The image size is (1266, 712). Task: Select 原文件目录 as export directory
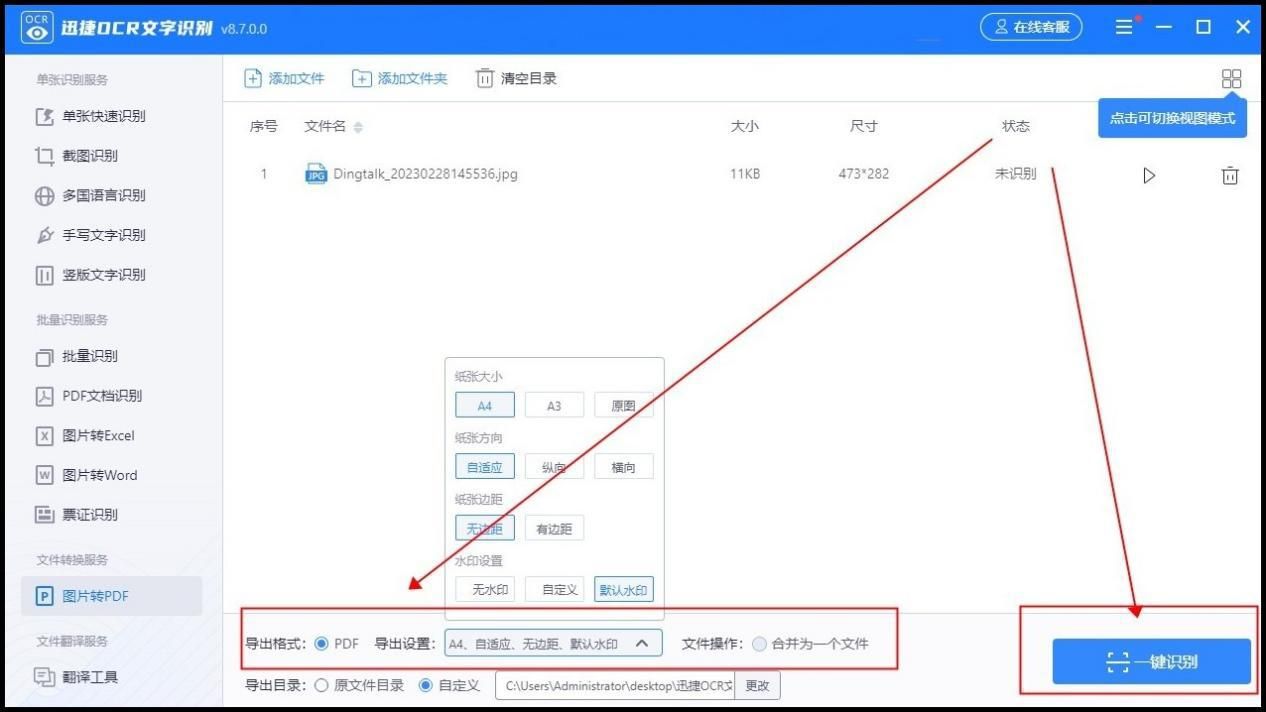pos(321,685)
